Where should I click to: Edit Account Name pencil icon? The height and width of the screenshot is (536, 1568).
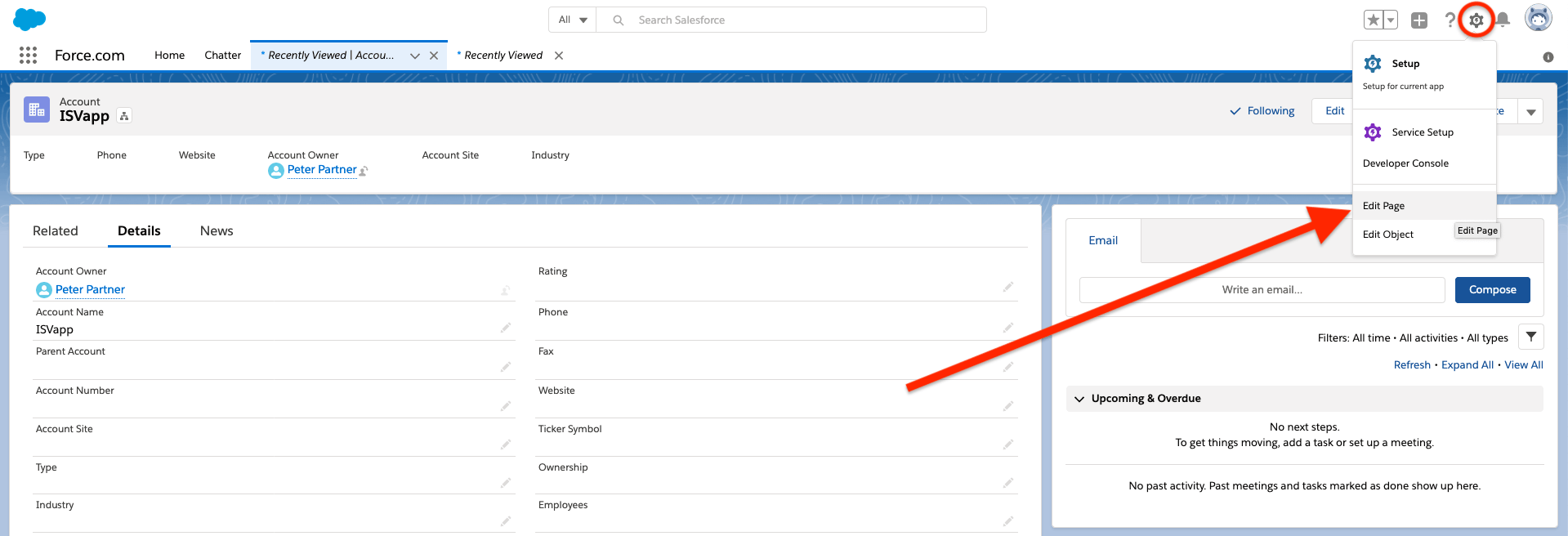(x=506, y=328)
